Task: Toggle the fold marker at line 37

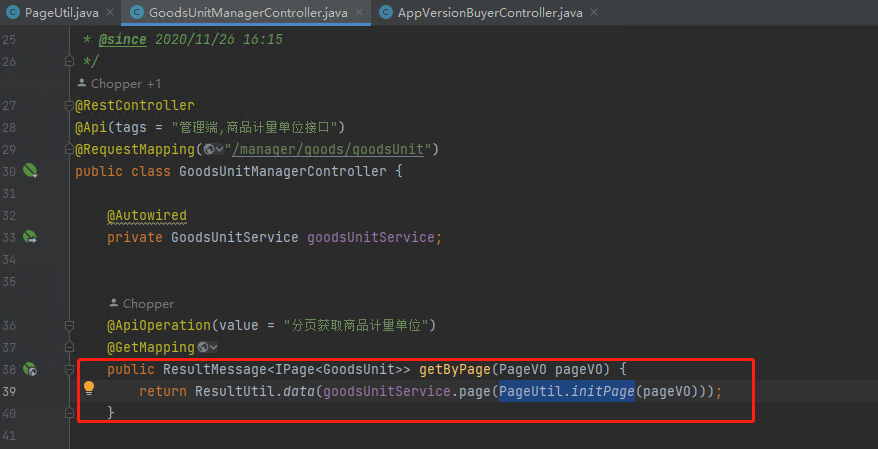Action: pos(69,347)
